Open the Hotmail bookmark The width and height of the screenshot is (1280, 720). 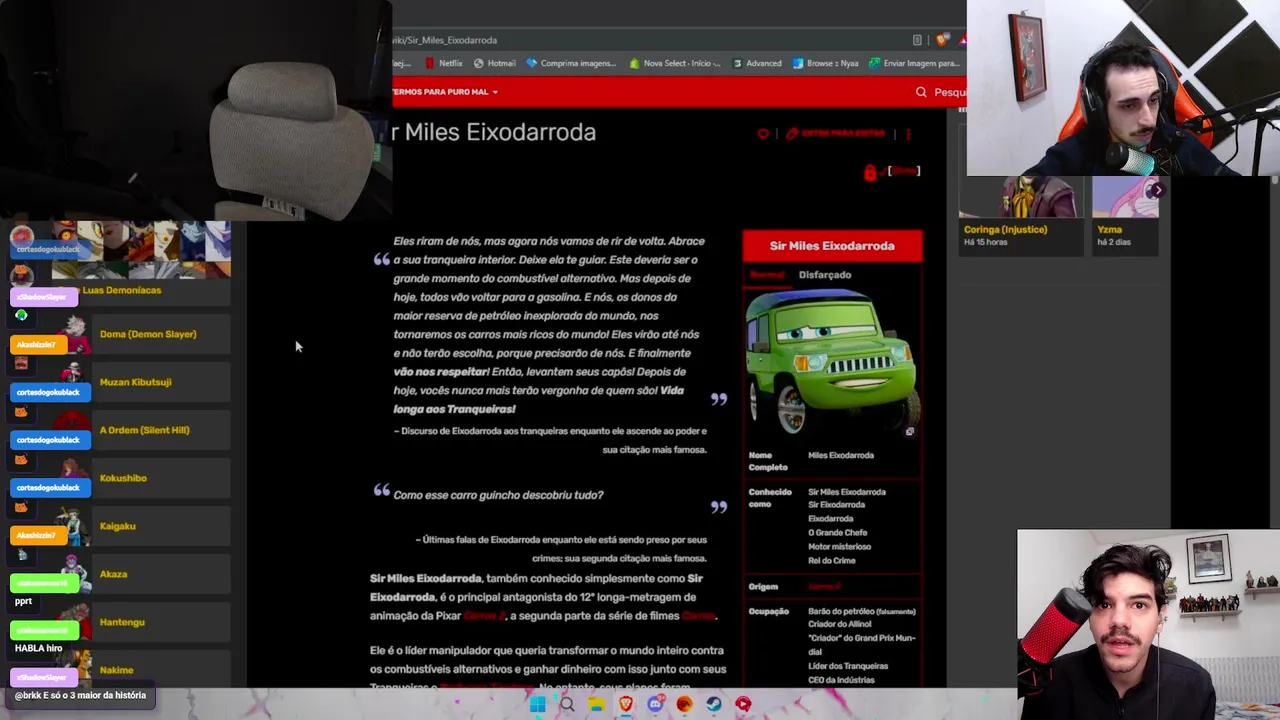coord(495,63)
